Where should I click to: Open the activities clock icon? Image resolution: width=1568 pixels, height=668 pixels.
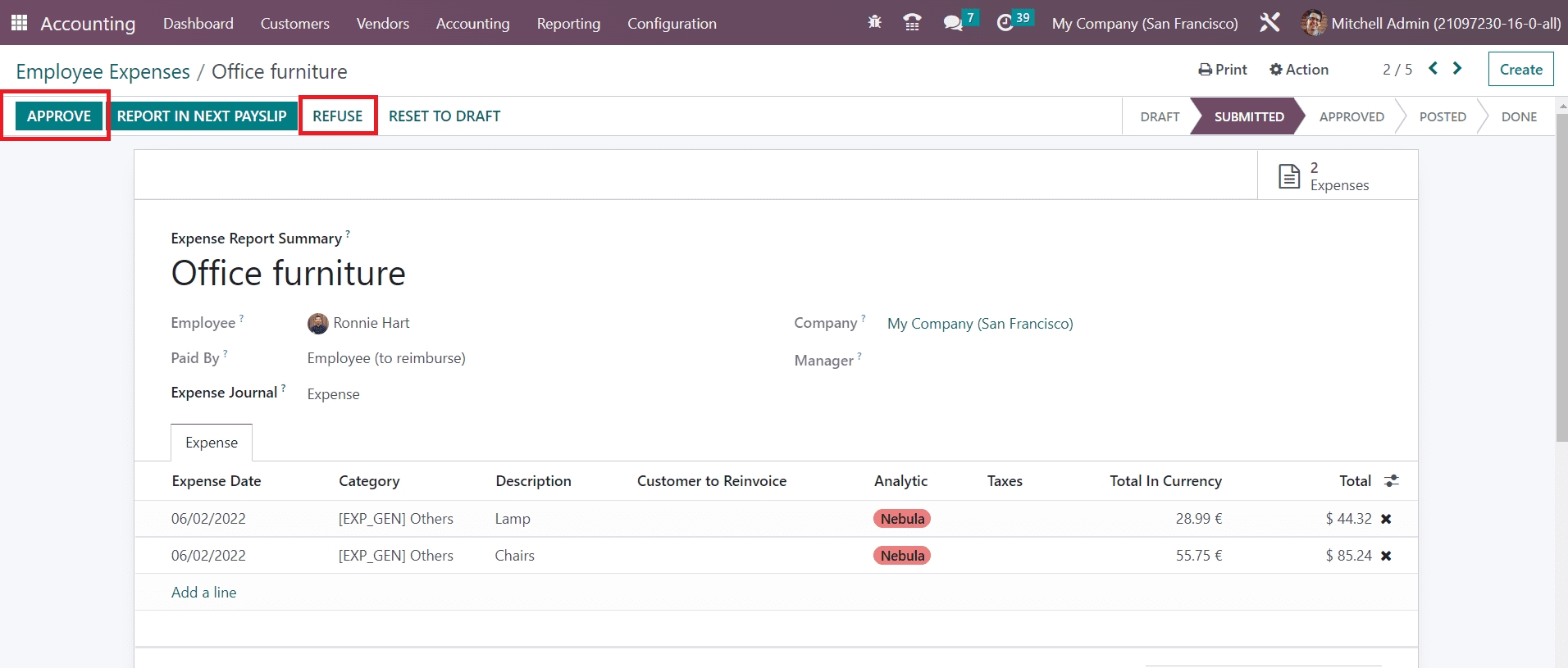(x=1005, y=23)
